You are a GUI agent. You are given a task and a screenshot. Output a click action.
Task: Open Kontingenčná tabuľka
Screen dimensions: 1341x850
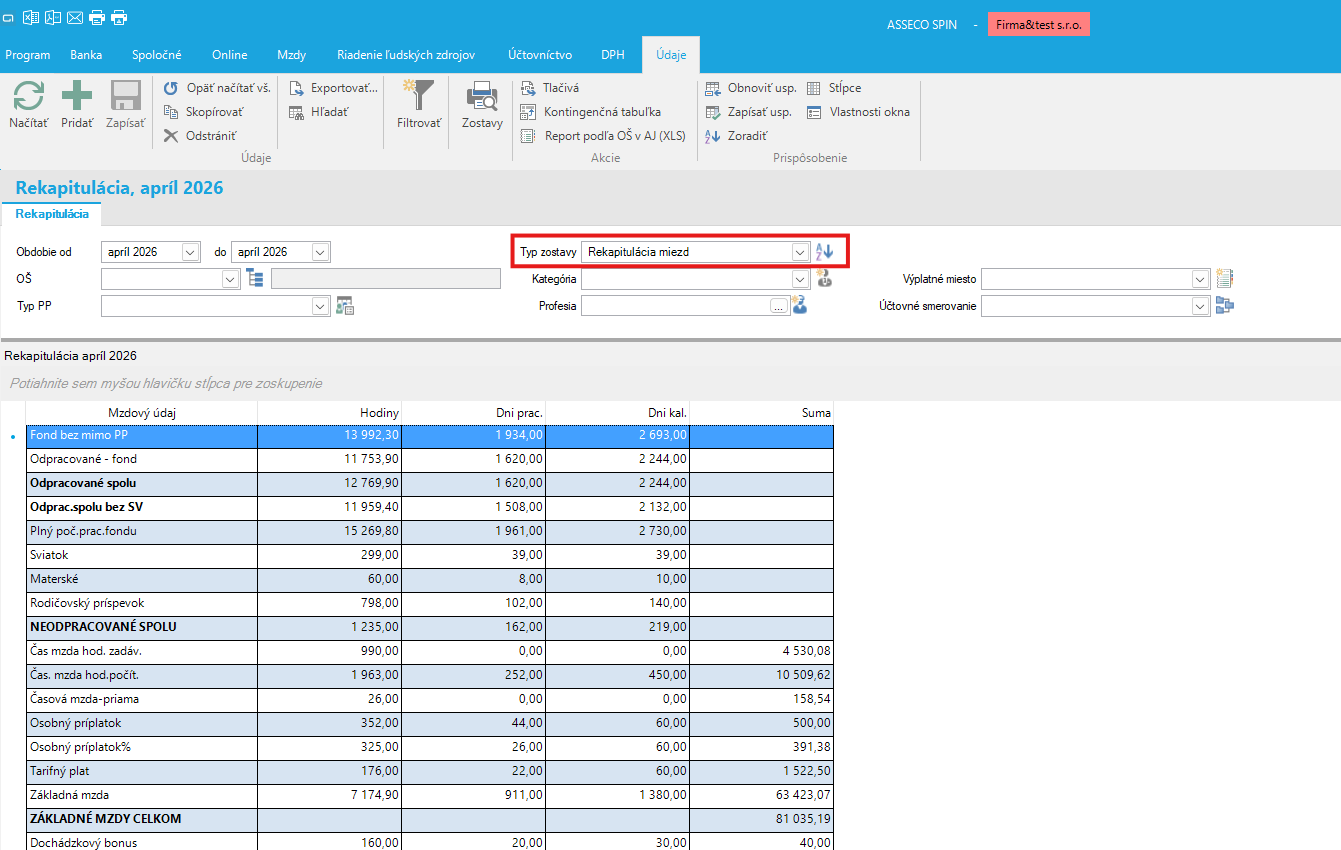[591, 112]
